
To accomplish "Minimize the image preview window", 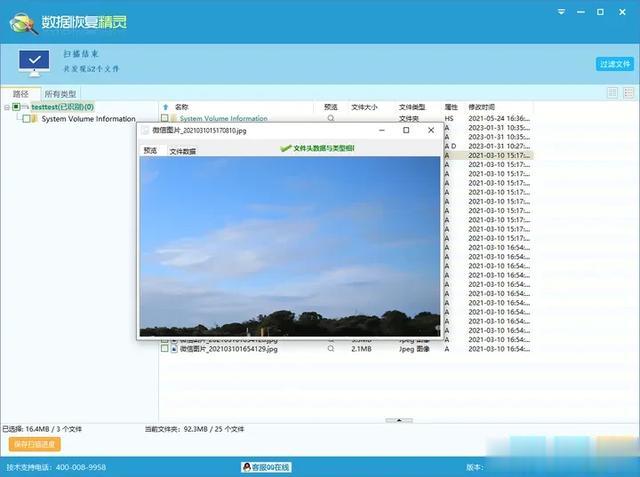I will (382, 130).
